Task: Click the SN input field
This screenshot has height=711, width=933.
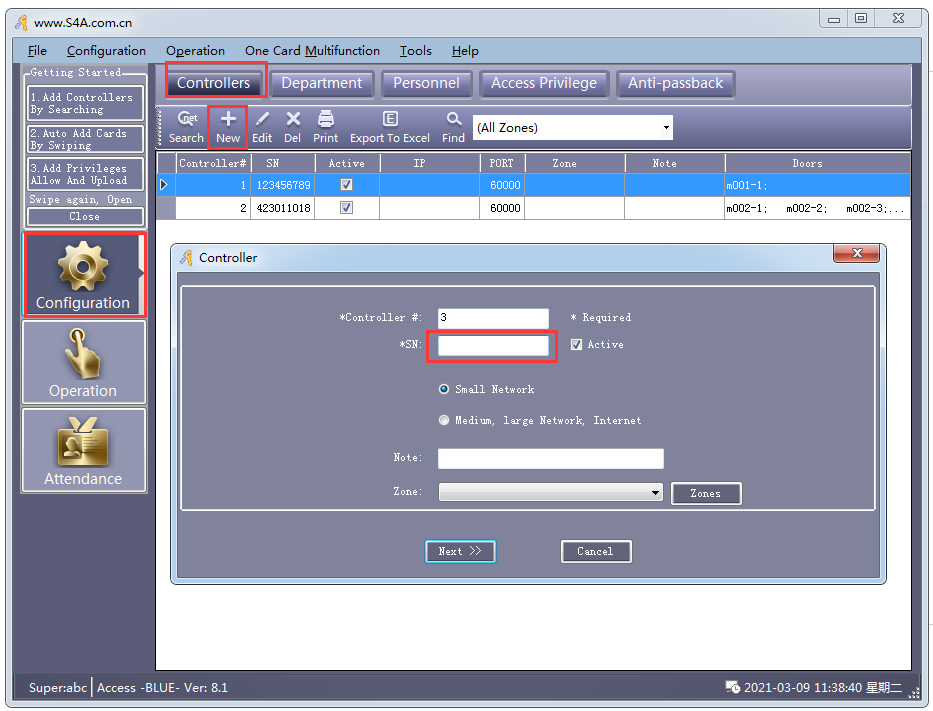Action: pos(492,345)
